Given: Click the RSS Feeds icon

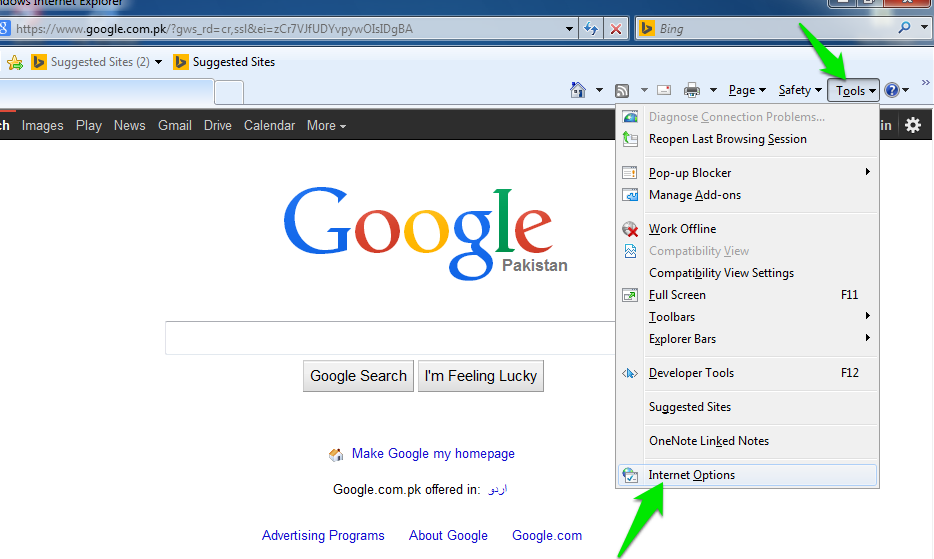Looking at the screenshot, I should 622,91.
